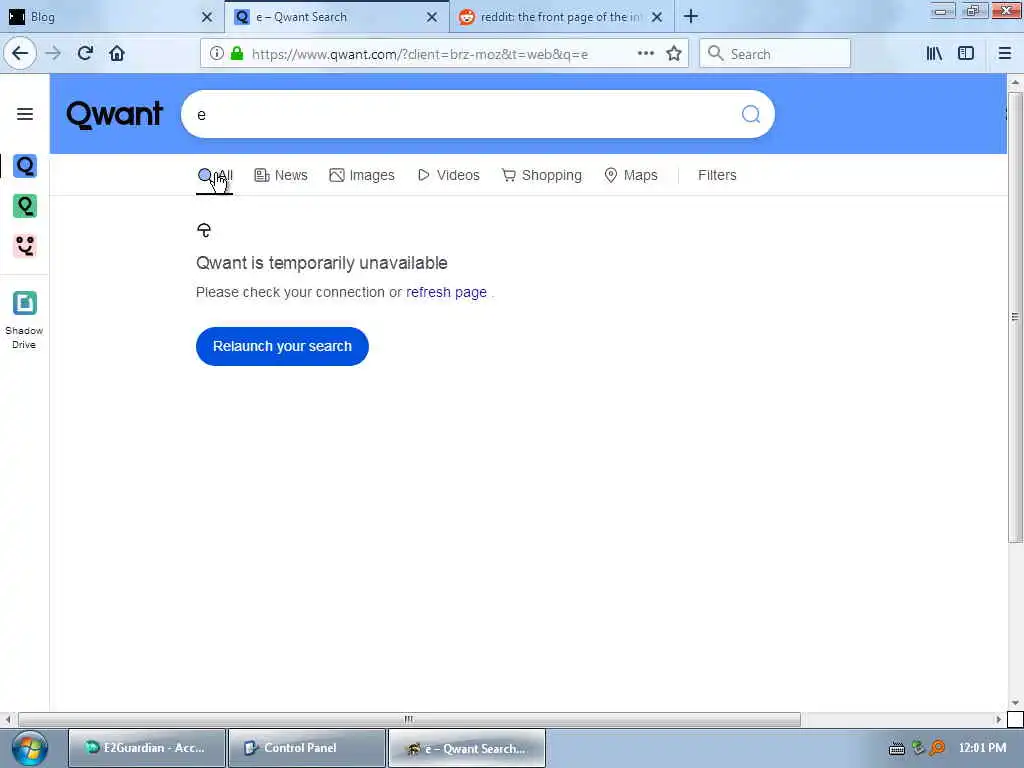Click the scroll-up arrow of vertical scrollbar
This screenshot has width=1024, height=768.
[x=1015, y=83]
